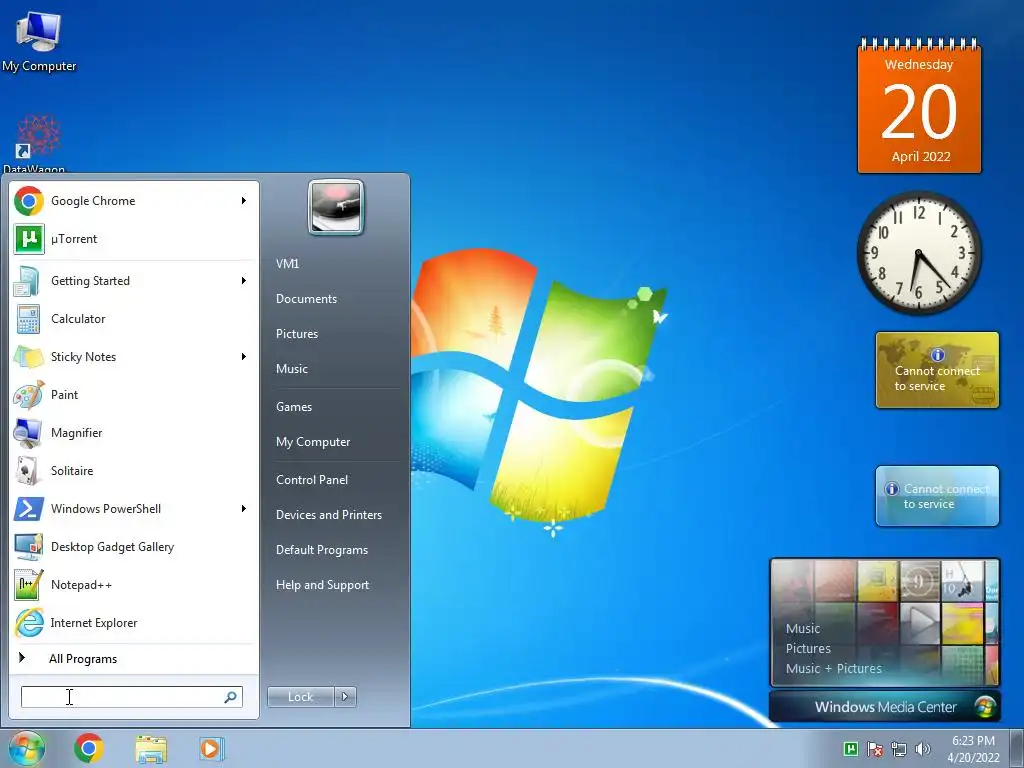Click the blue weather gadget
The image size is (1024, 768).
point(937,496)
